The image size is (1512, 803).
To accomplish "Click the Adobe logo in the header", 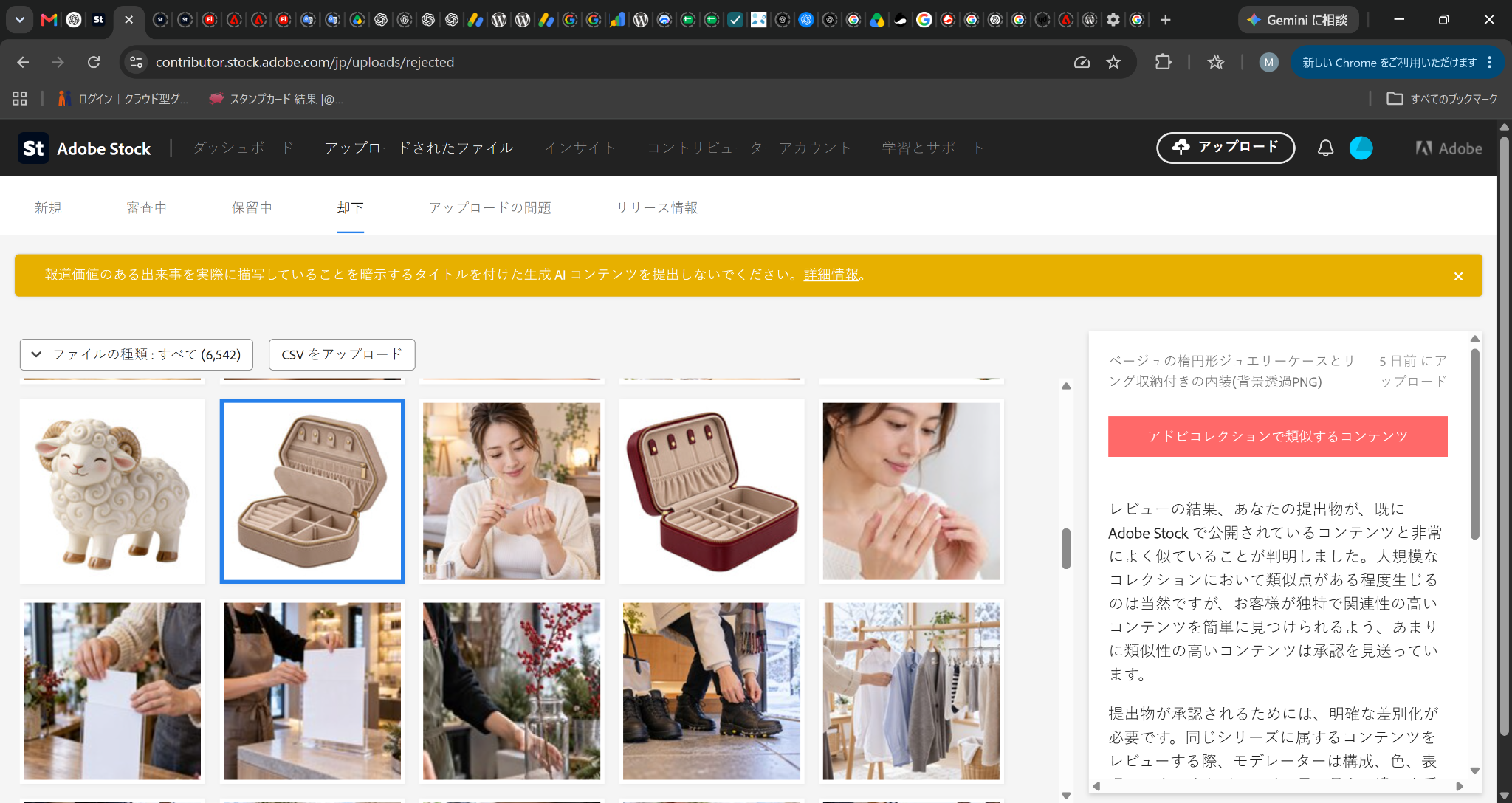I will (x=1449, y=148).
